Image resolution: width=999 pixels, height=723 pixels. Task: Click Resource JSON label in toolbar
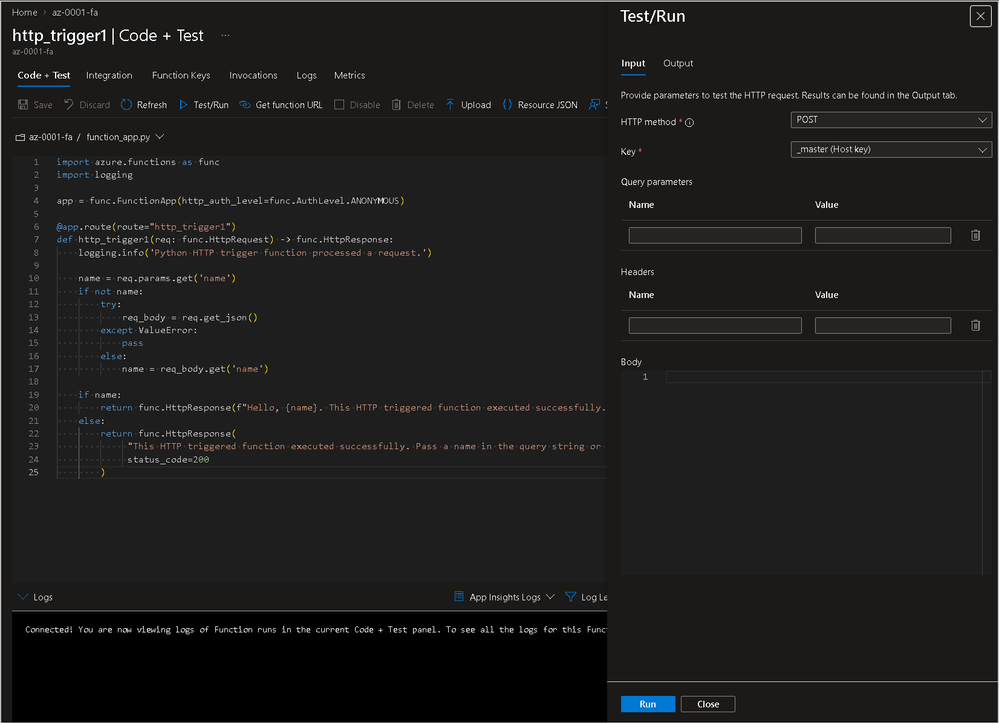pos(547,104)
